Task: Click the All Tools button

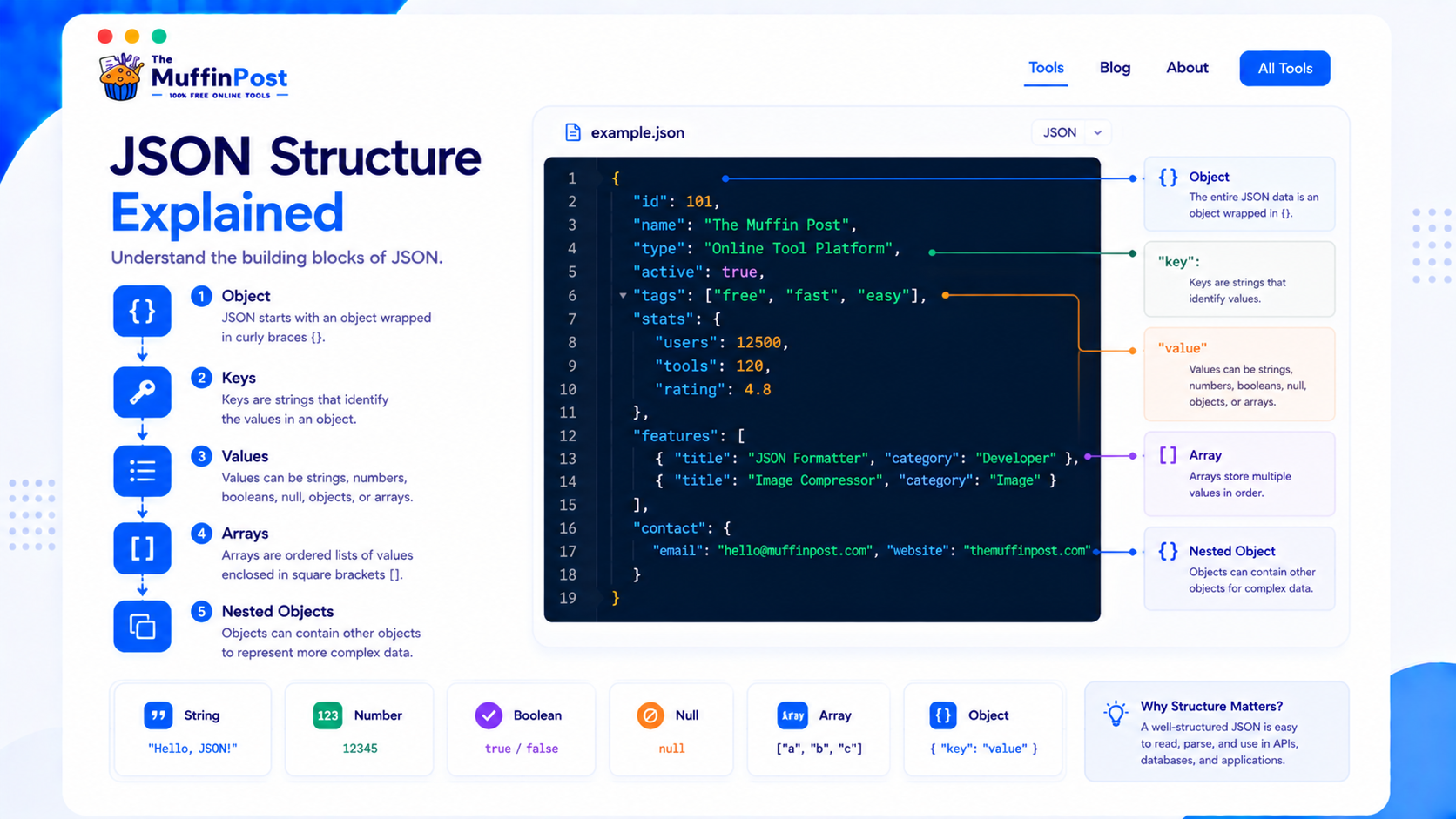Action: [1284, 68]
